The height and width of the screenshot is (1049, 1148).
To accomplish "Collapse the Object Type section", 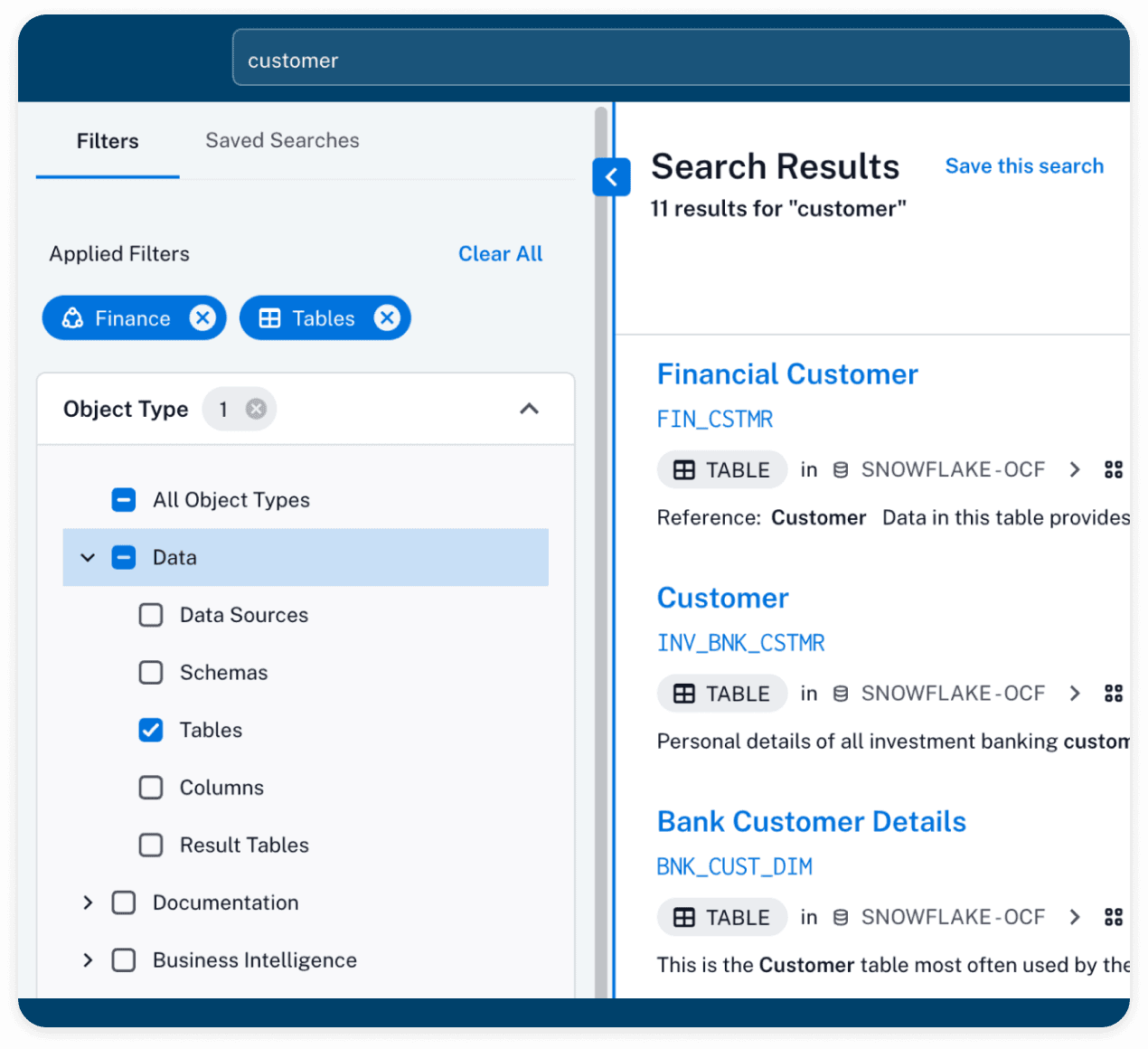I will point(529,409).
